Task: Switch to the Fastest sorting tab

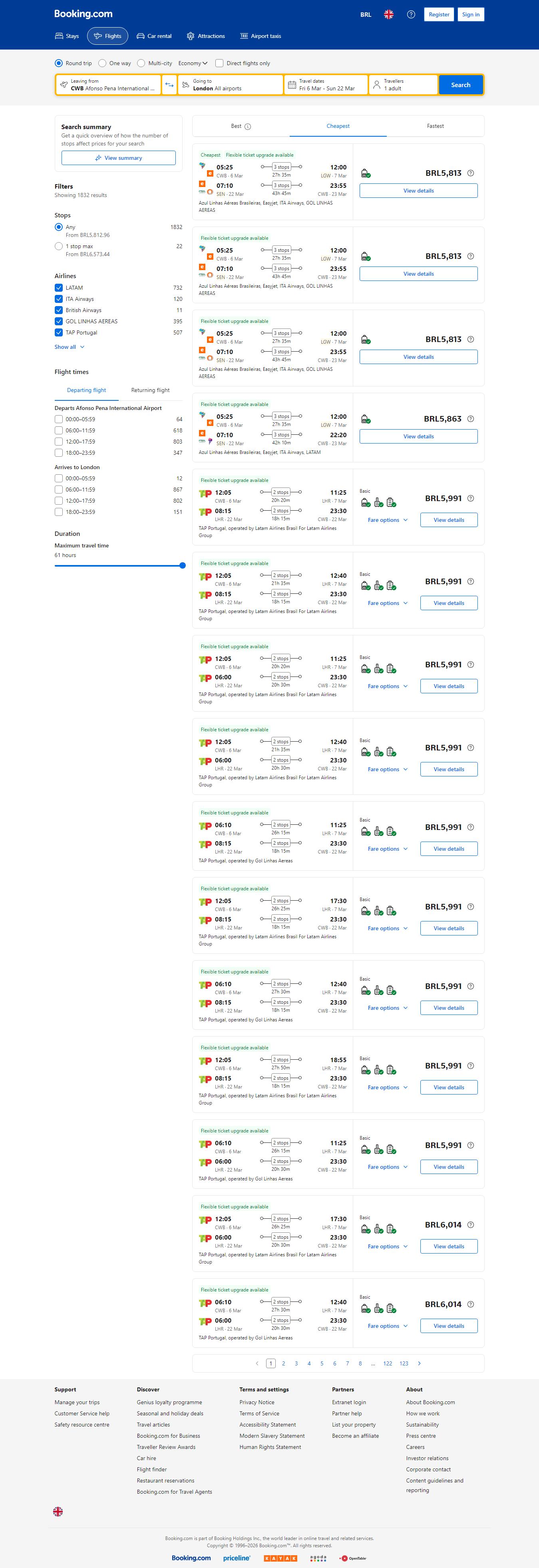Action: [435, 126]
